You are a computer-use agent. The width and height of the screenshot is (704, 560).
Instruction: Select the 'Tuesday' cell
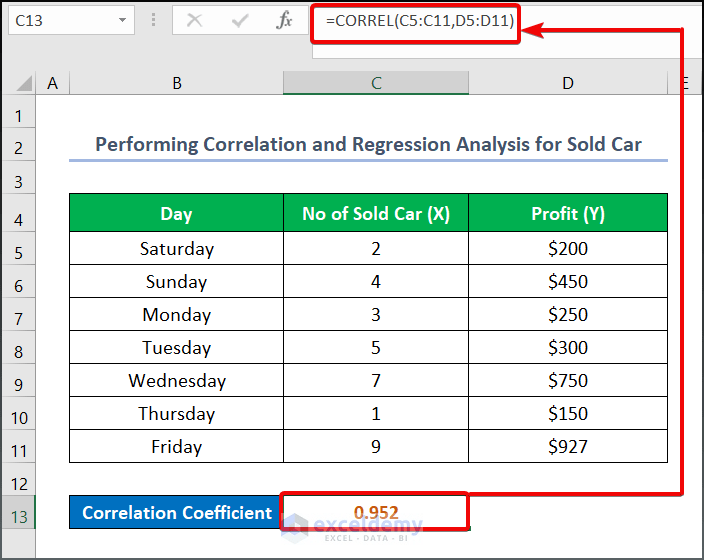click(176, 348)
